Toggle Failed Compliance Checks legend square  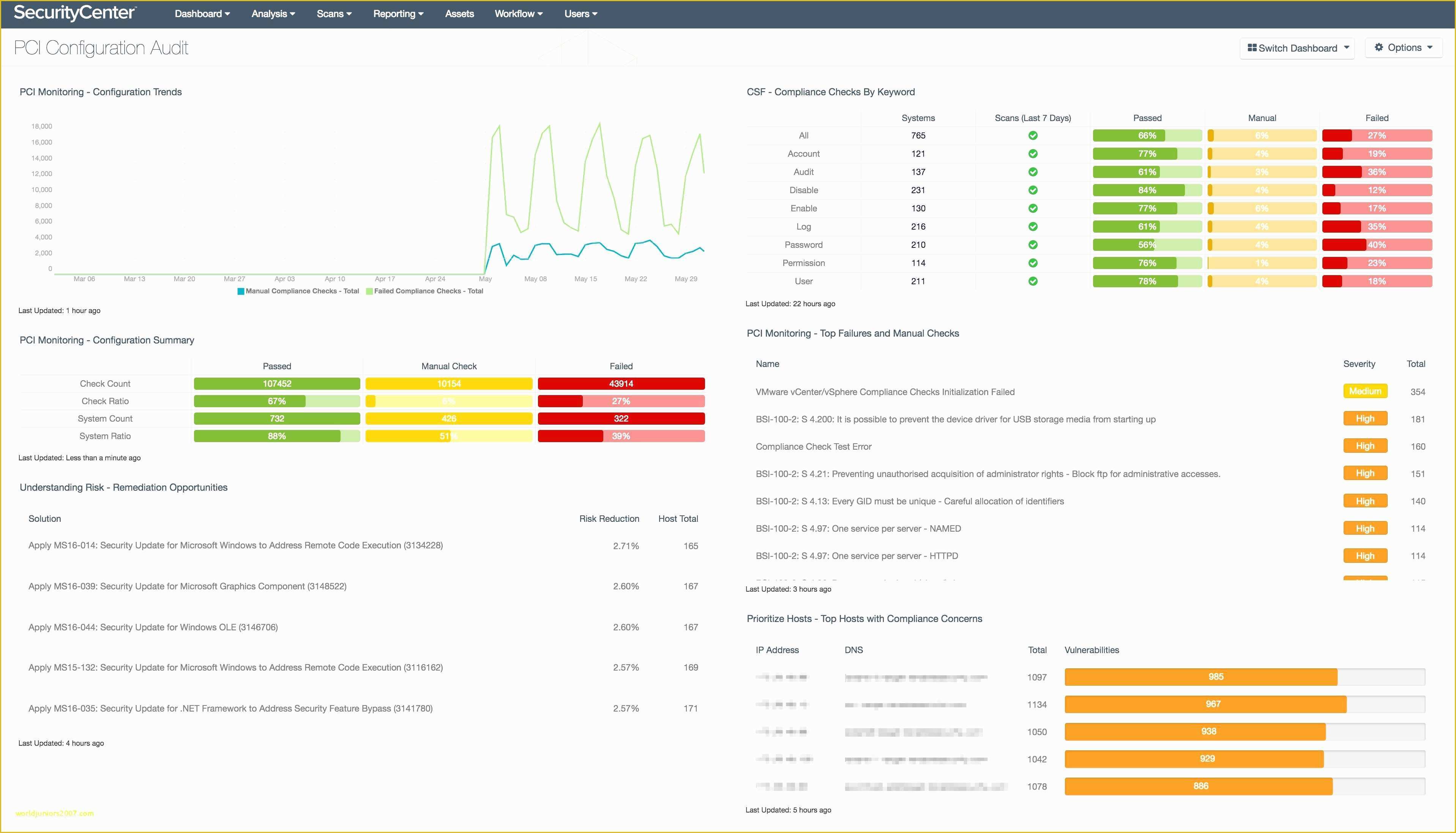[369, 291]
